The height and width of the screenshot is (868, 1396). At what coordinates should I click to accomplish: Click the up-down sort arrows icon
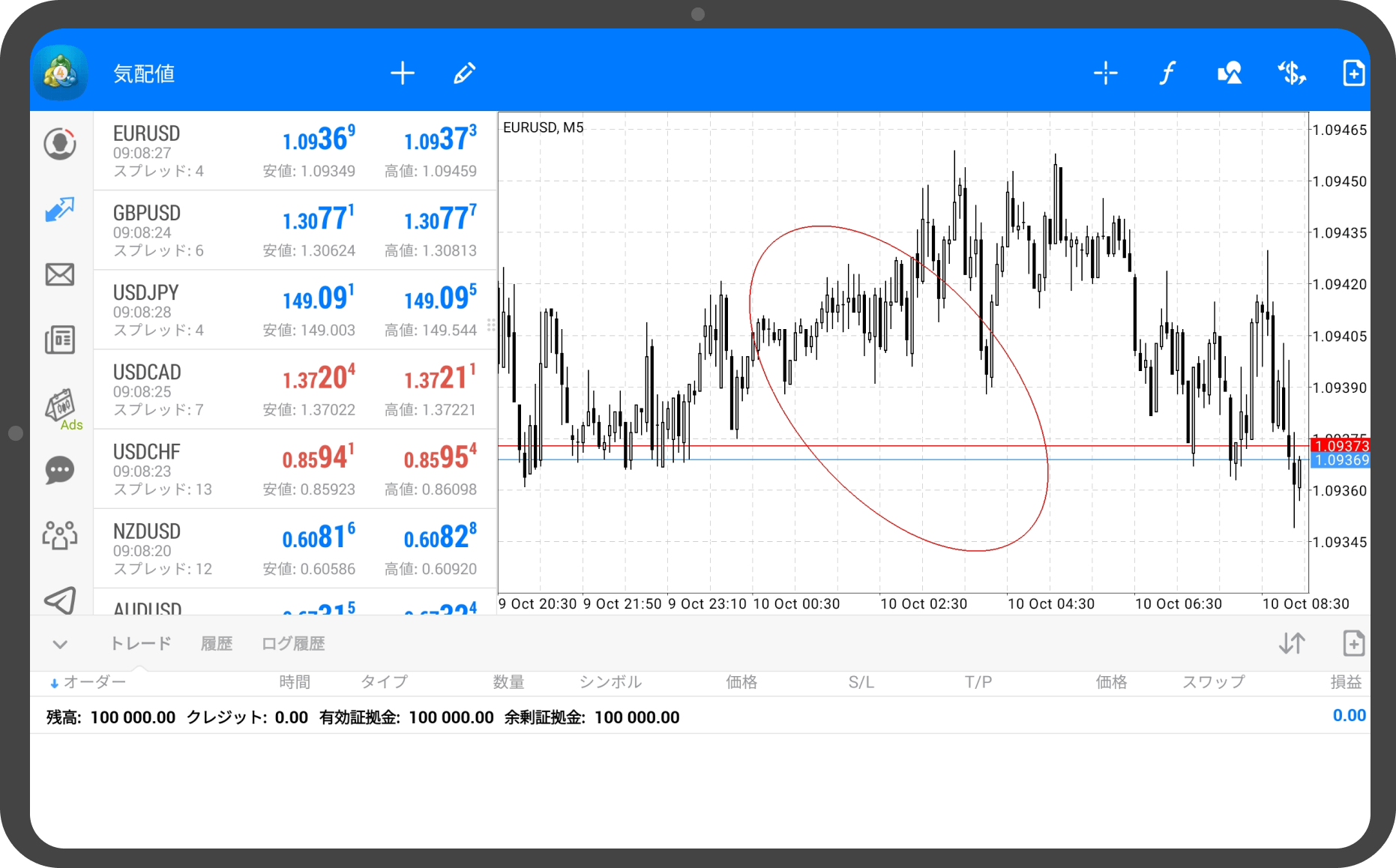point(1291,643)
